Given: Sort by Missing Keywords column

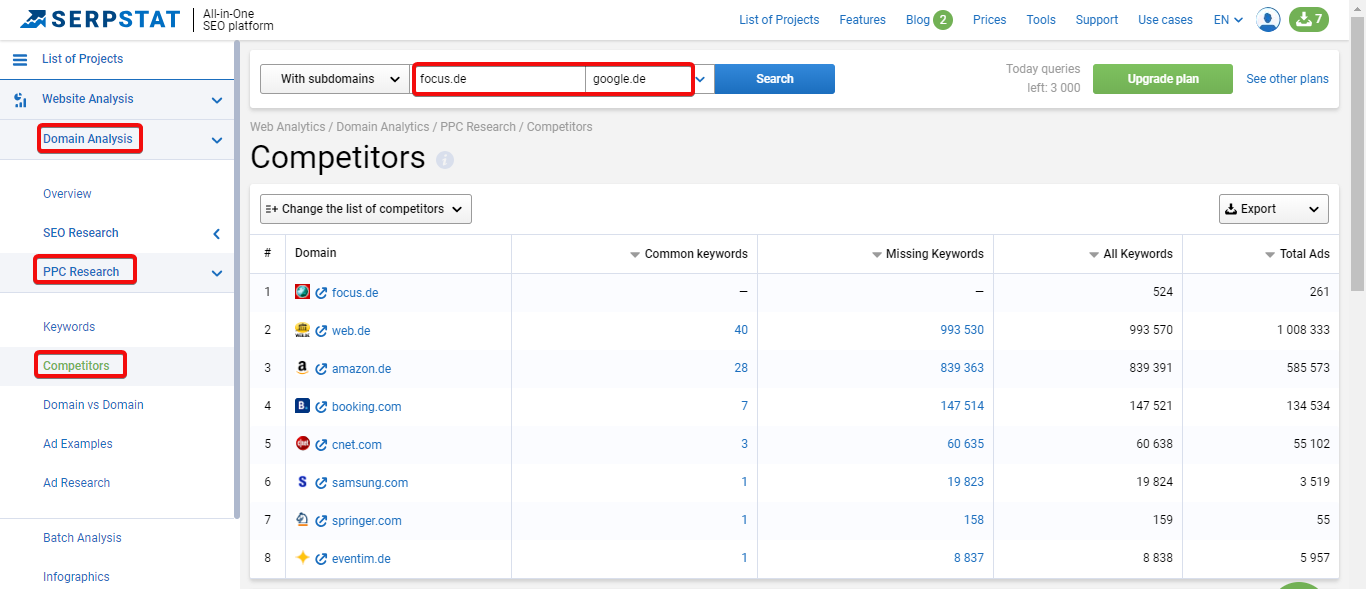Looking at the screenshot, I should 928,254.
